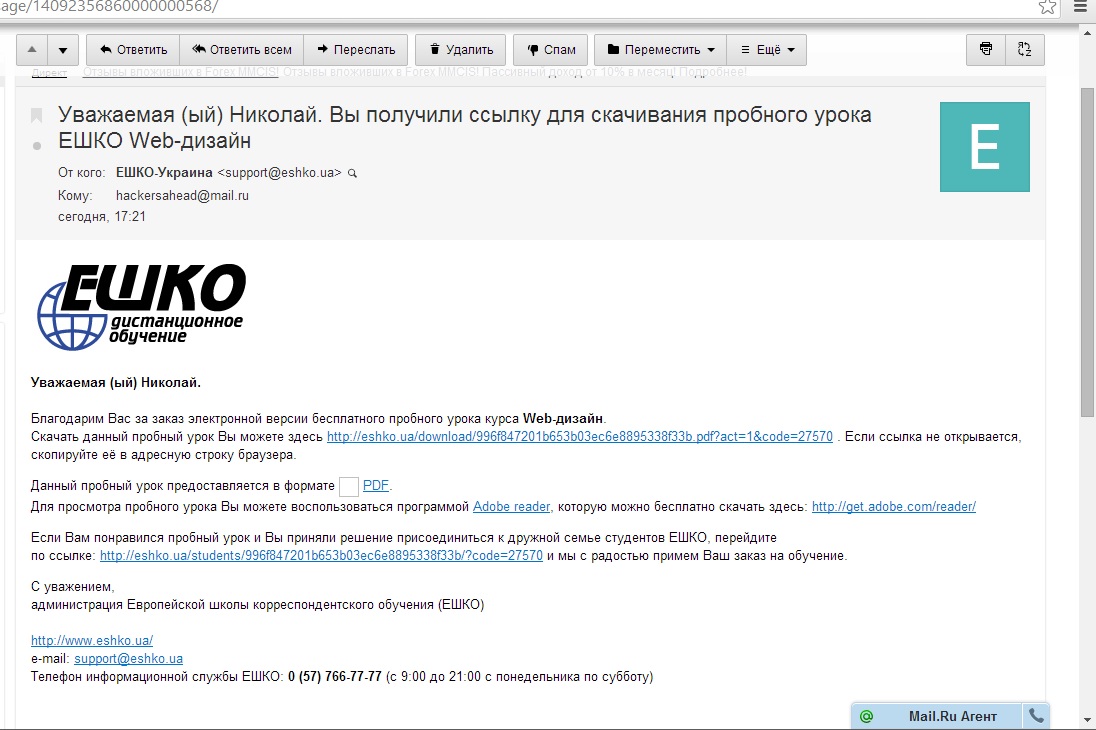
Task: Forward the email with Переслать
Action: [356, 50]
